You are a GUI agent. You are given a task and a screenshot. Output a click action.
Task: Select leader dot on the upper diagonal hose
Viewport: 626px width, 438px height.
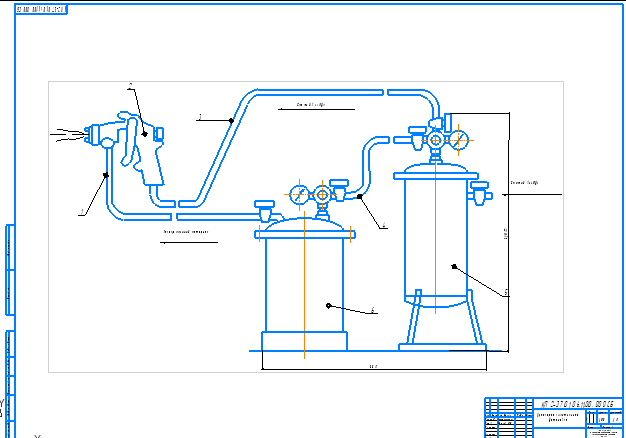click(231, 121)
